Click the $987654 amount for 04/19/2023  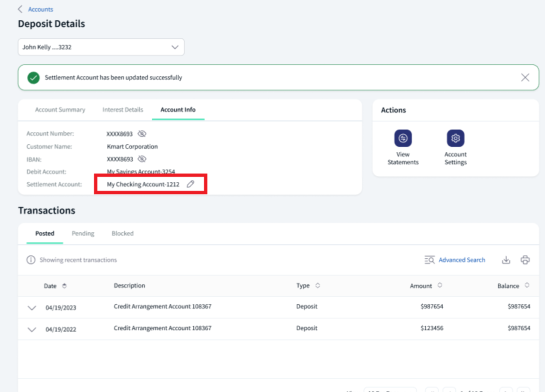[432, 306]
